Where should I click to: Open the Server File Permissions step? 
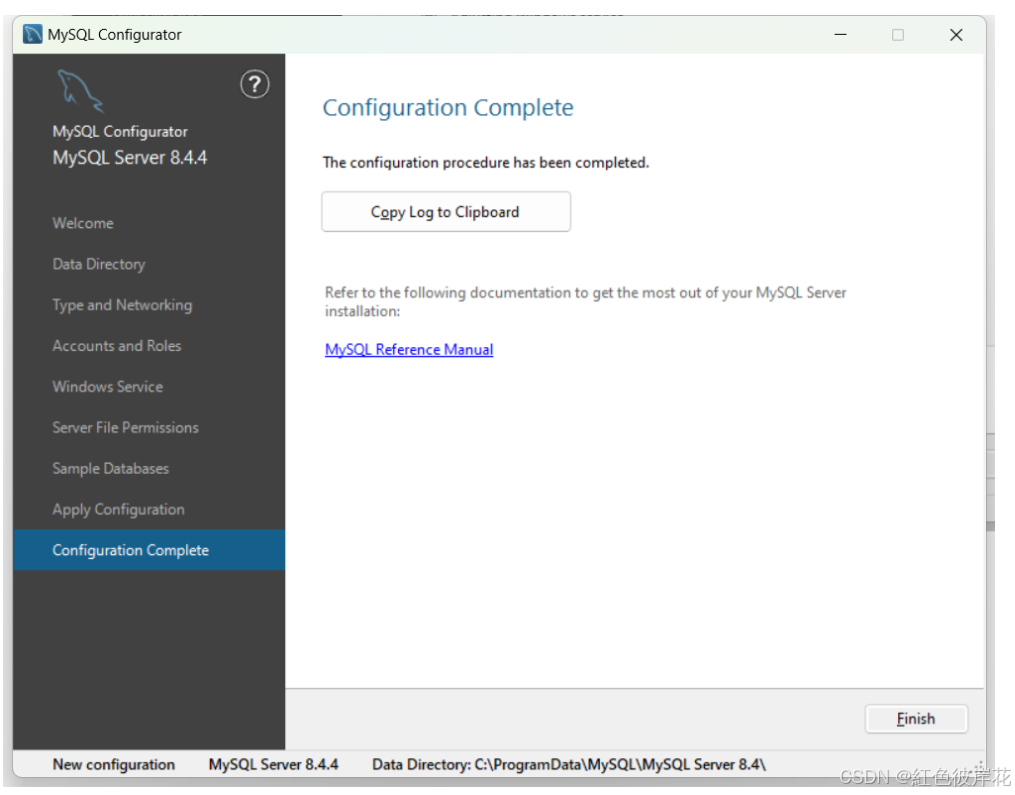[x=126, y=427]
